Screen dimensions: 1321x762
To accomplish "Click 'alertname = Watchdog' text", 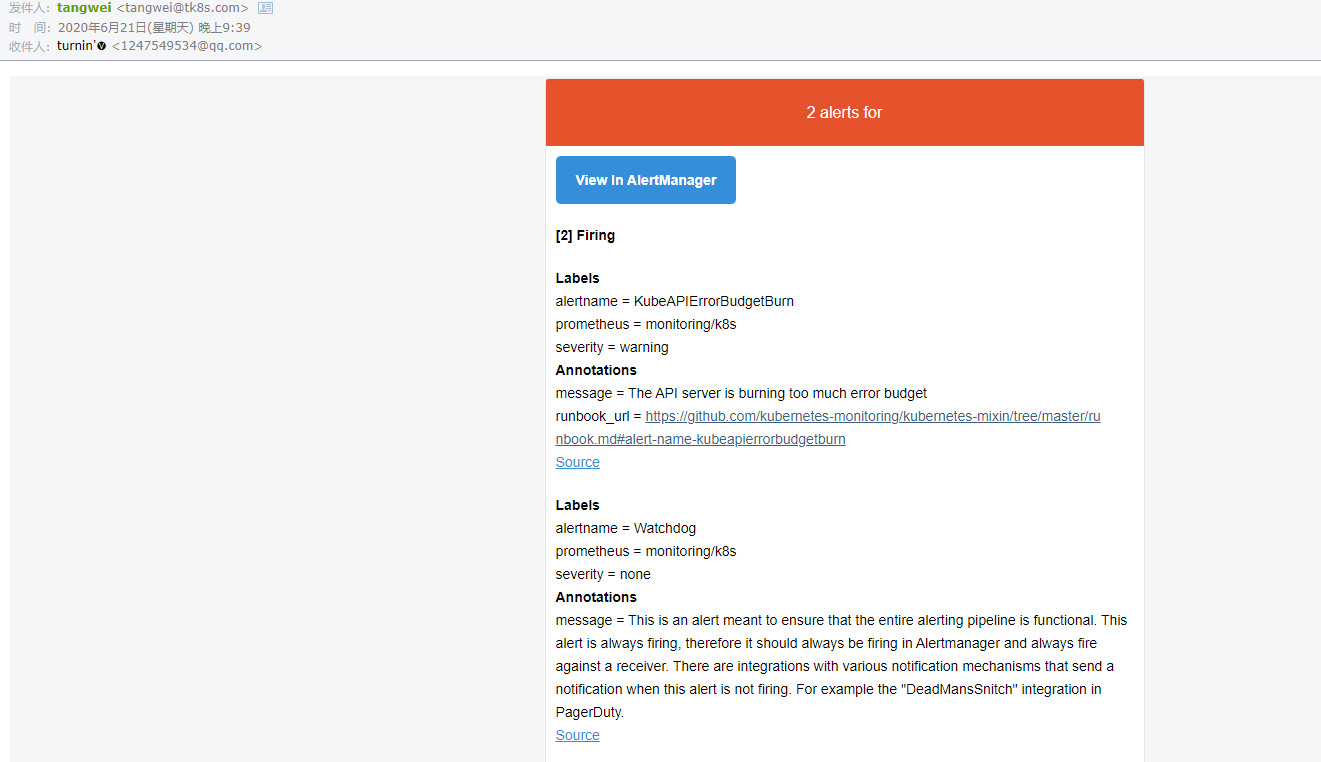I will coord(626,528).
